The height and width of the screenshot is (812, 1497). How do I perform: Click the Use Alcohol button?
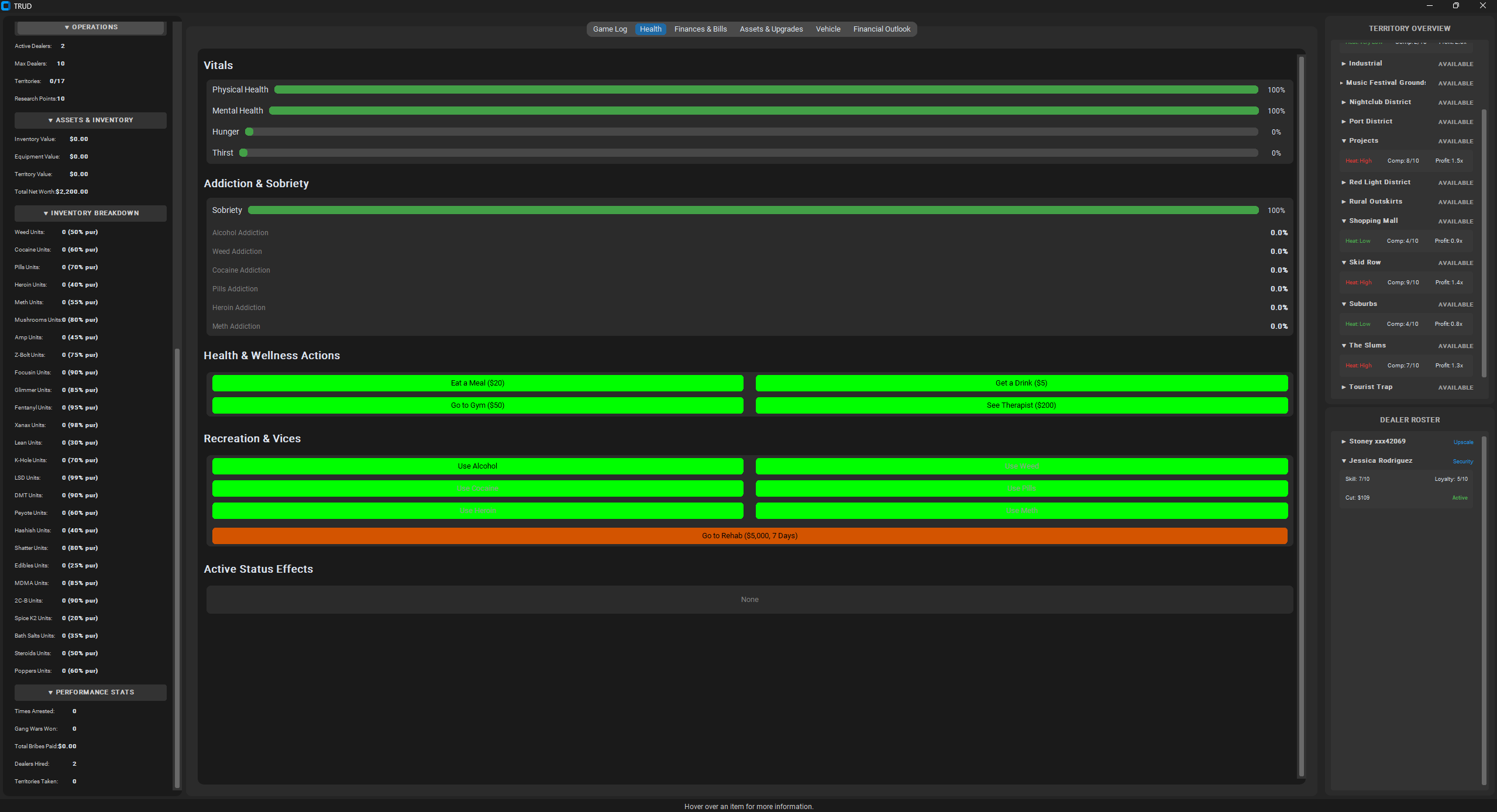477,466
